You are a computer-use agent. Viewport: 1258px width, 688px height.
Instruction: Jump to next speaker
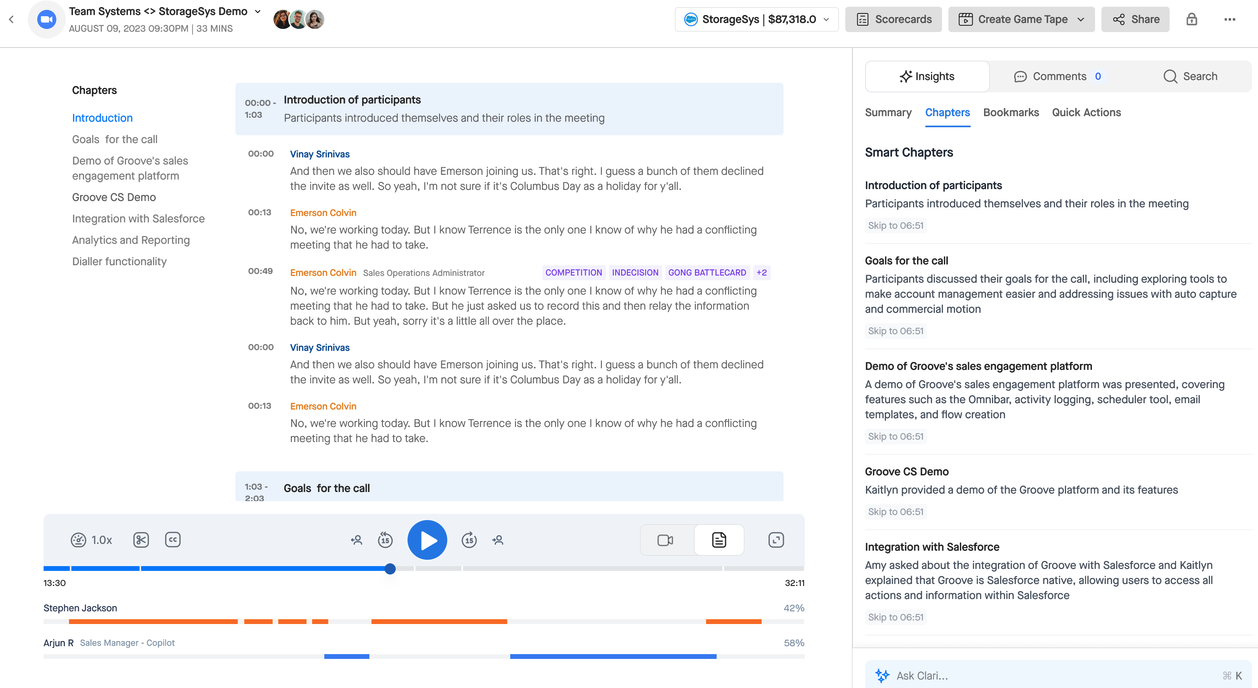pos(498,540)
